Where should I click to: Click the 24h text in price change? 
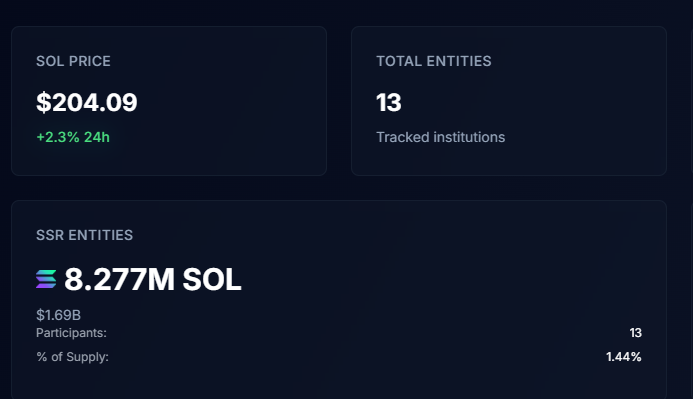[x=97, y=137]
